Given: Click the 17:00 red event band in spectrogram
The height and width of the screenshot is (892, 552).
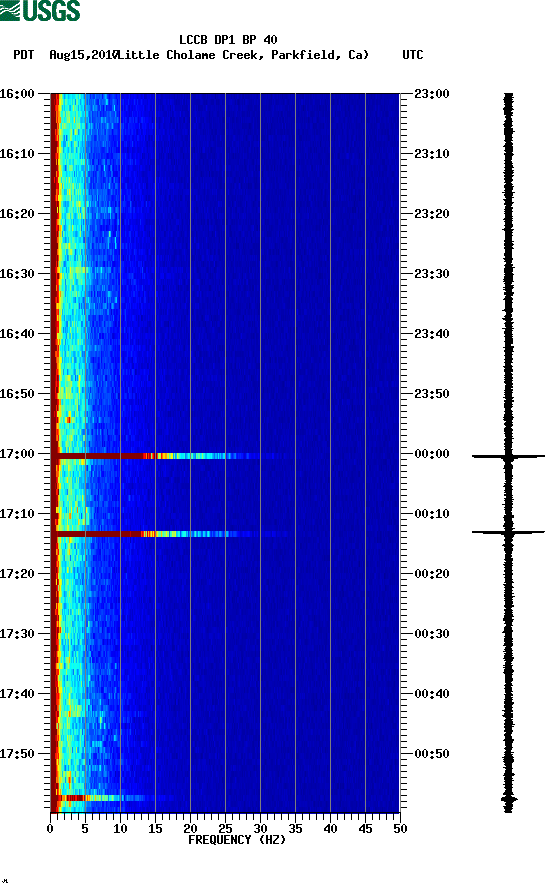Looking at the screenshot, I should click(171, 456).
